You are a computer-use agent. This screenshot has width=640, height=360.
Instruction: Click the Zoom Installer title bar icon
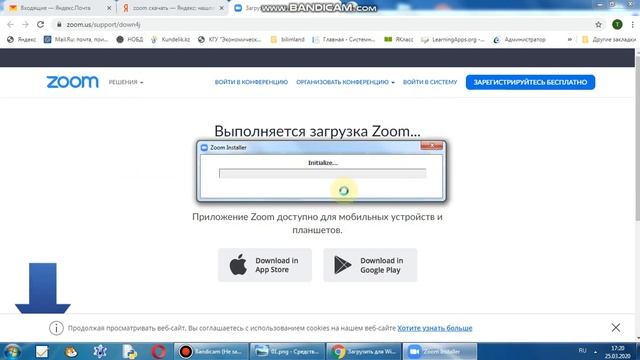click(204, 147)
